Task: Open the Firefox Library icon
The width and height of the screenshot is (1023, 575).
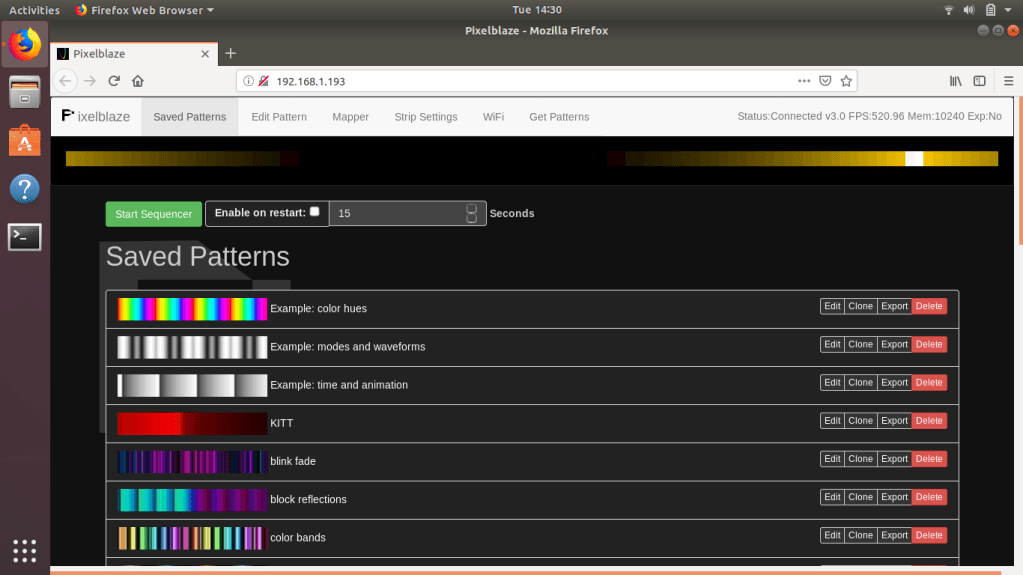Action: tap(956, 81)
